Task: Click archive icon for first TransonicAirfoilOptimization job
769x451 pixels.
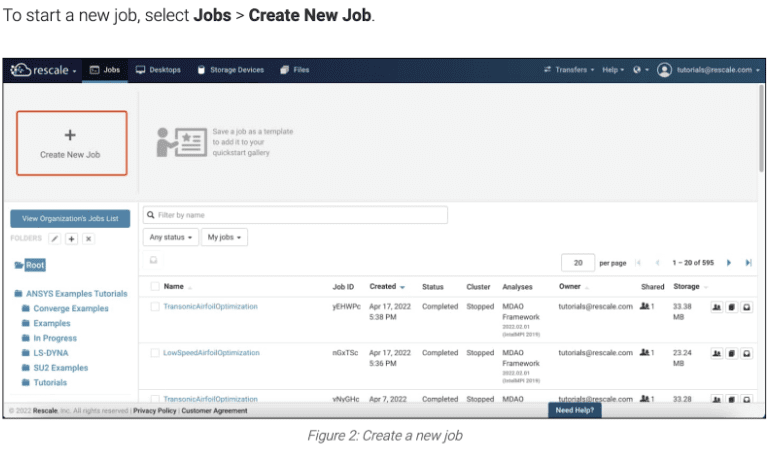Action: click(x=748, y=307)
